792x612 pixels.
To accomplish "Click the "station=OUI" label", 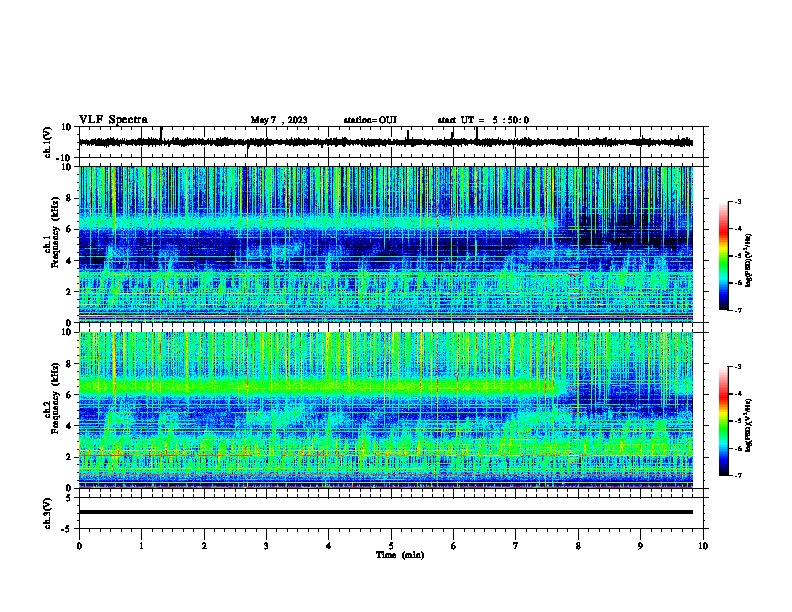I will (x=370, y=120).
